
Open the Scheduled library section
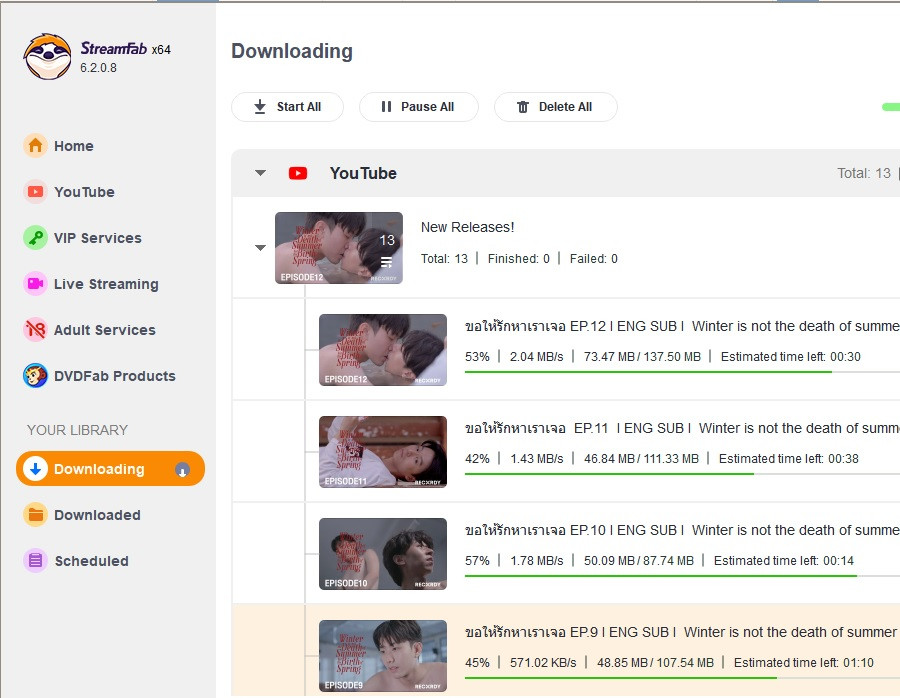91,561
